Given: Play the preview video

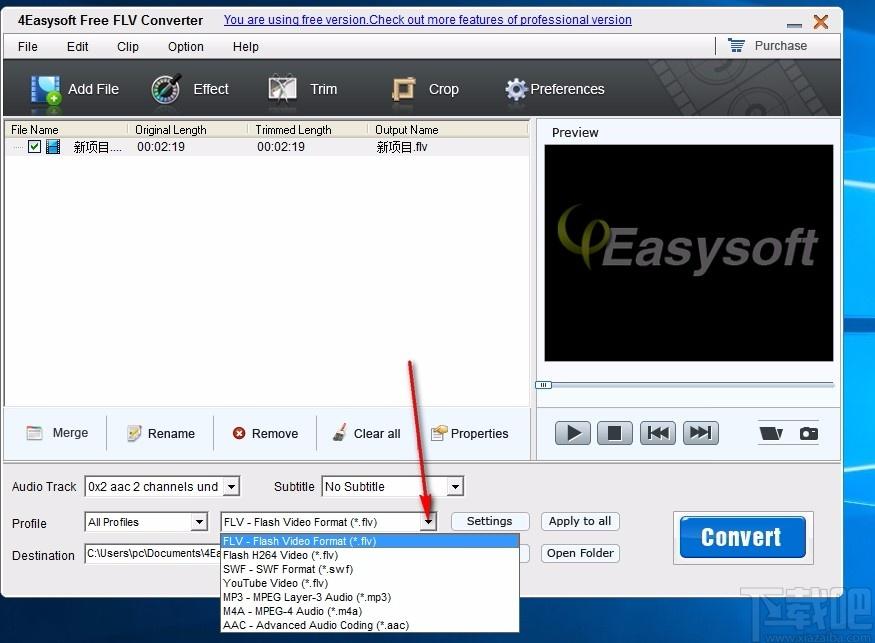Looking at the screenshot, I should (573, 433).
